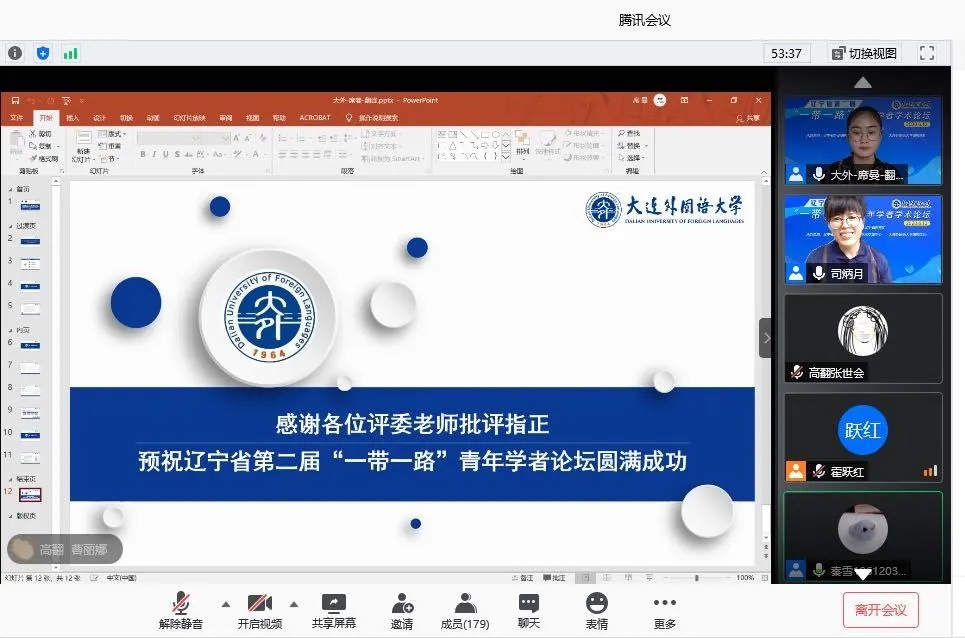Enter fullscreen mode icon at top right

coord(927,53)
